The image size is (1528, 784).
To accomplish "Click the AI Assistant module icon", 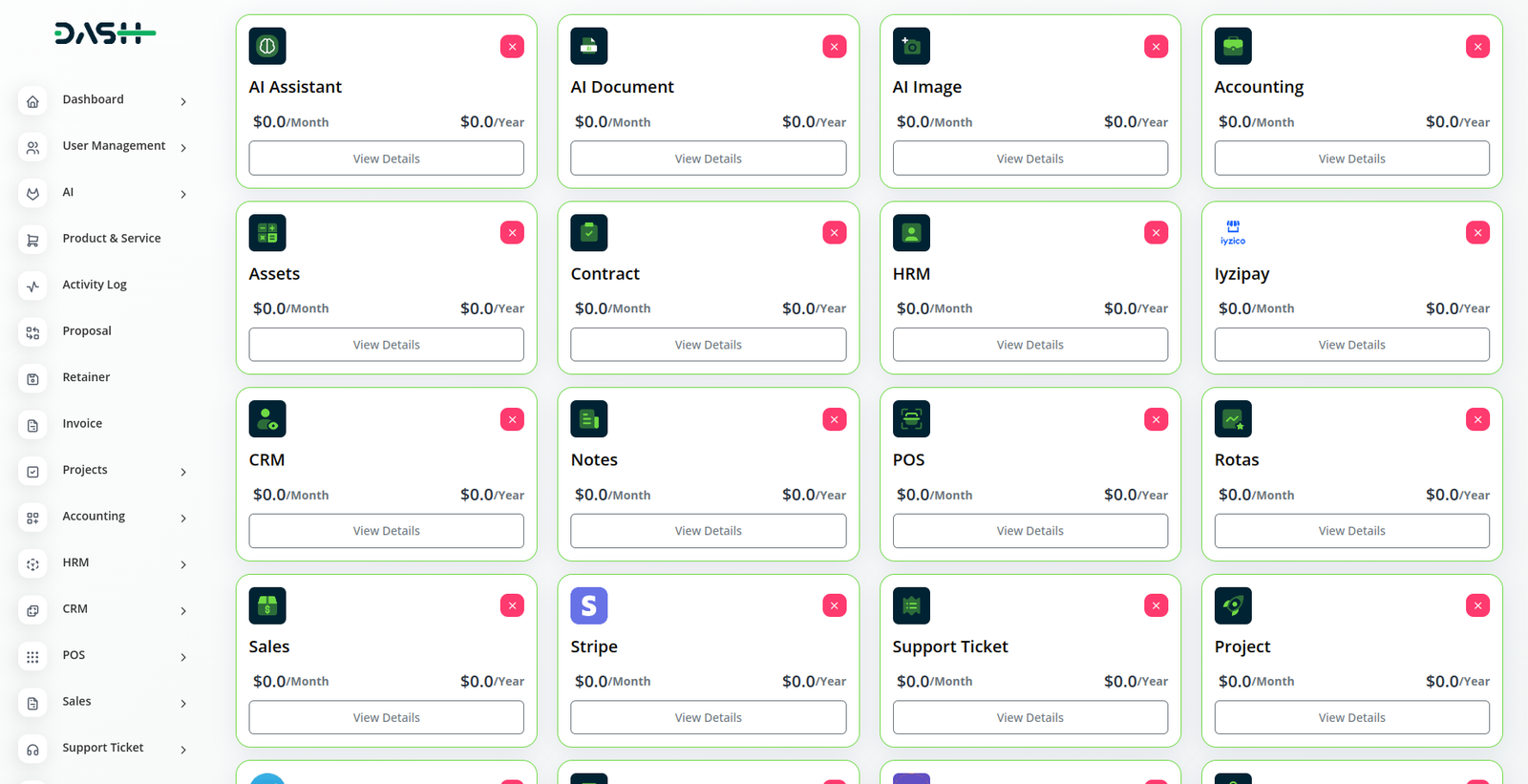I will [267, 46].
